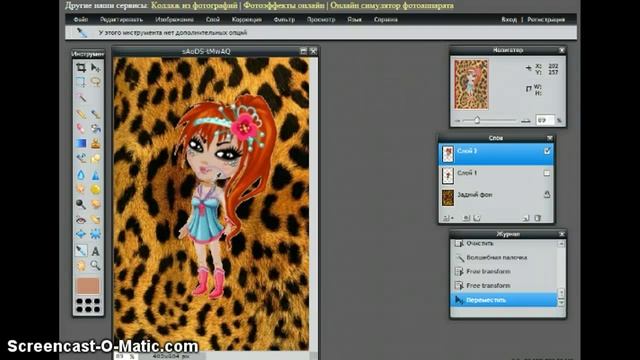Open the Изображение menu
Viewport: 640px width, 360px height.
click(174, 20)
